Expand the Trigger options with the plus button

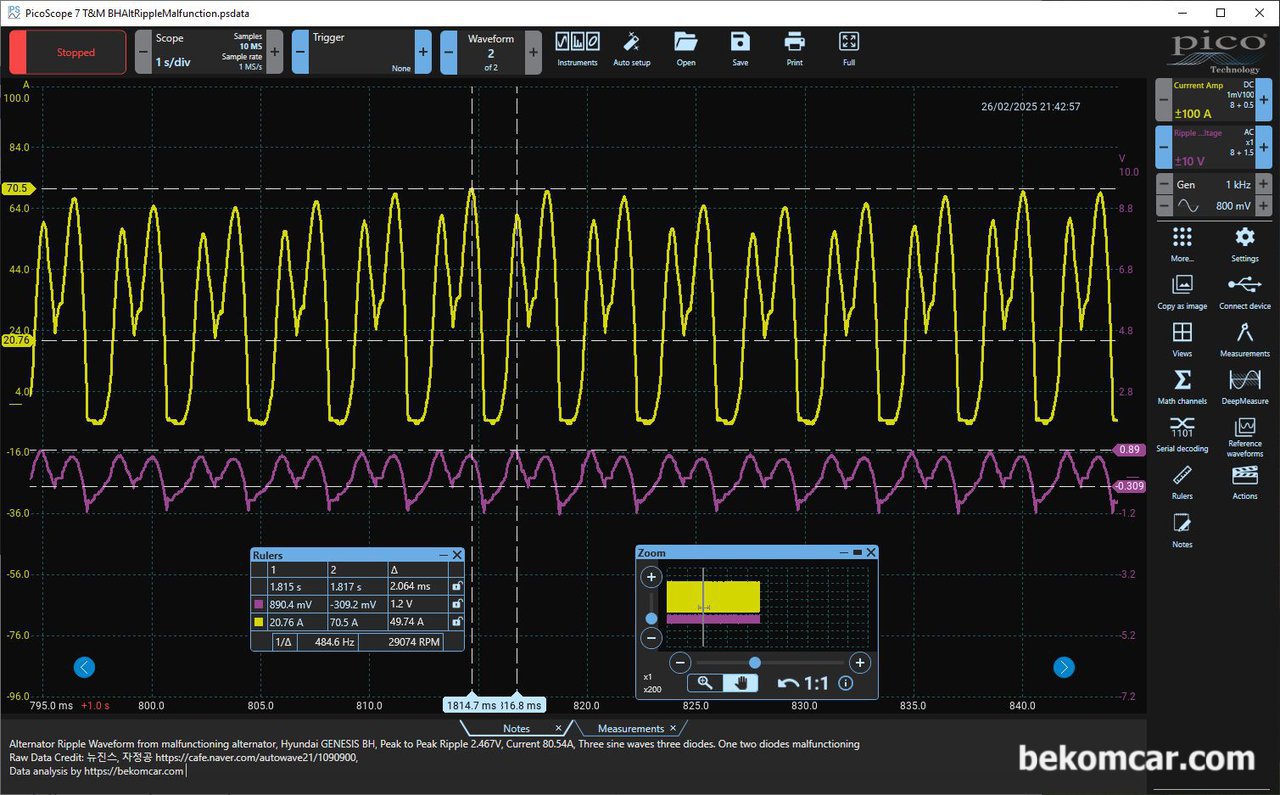[423, 52]
